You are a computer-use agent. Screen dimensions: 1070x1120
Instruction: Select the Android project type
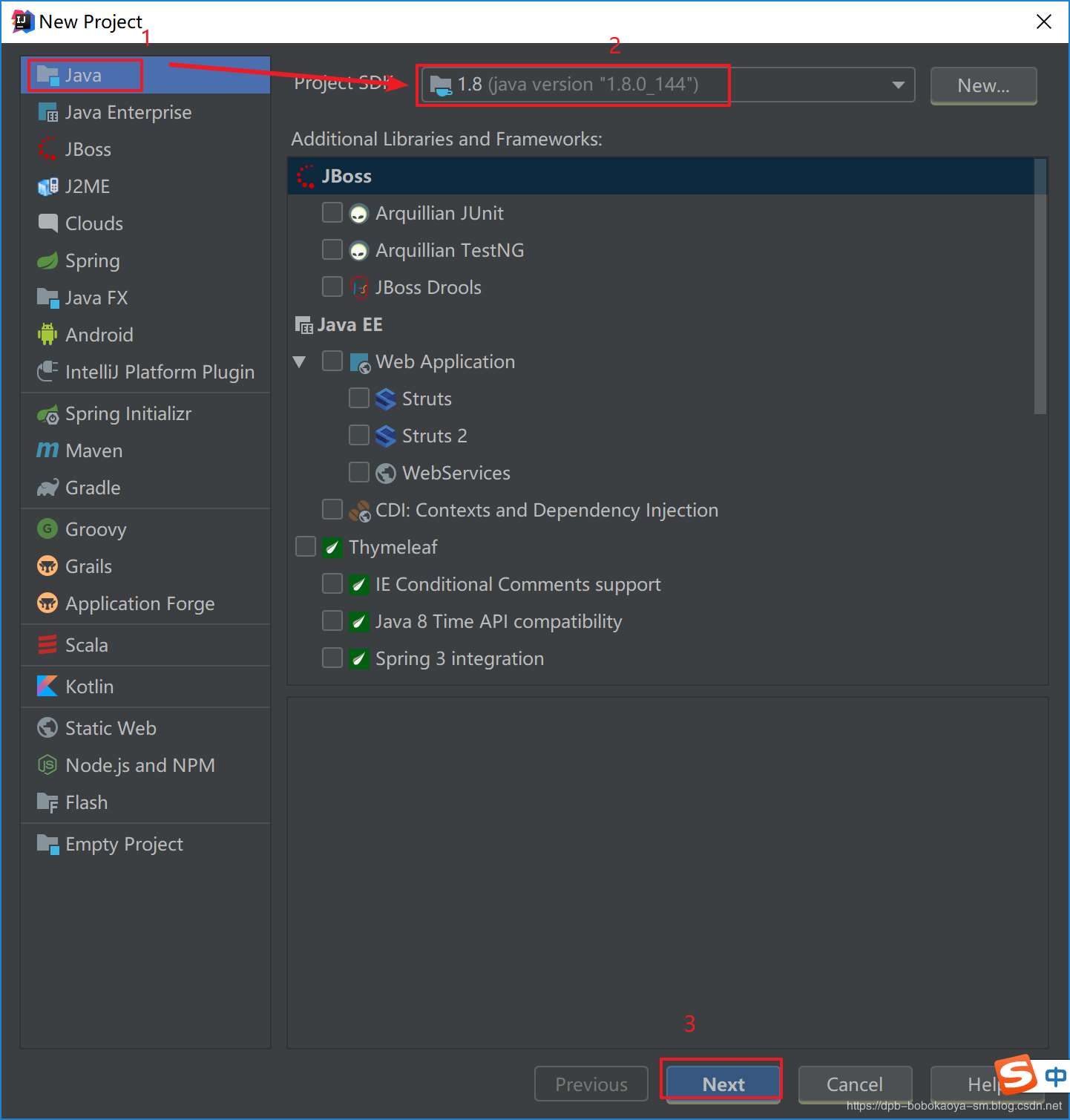click(145, 335)
